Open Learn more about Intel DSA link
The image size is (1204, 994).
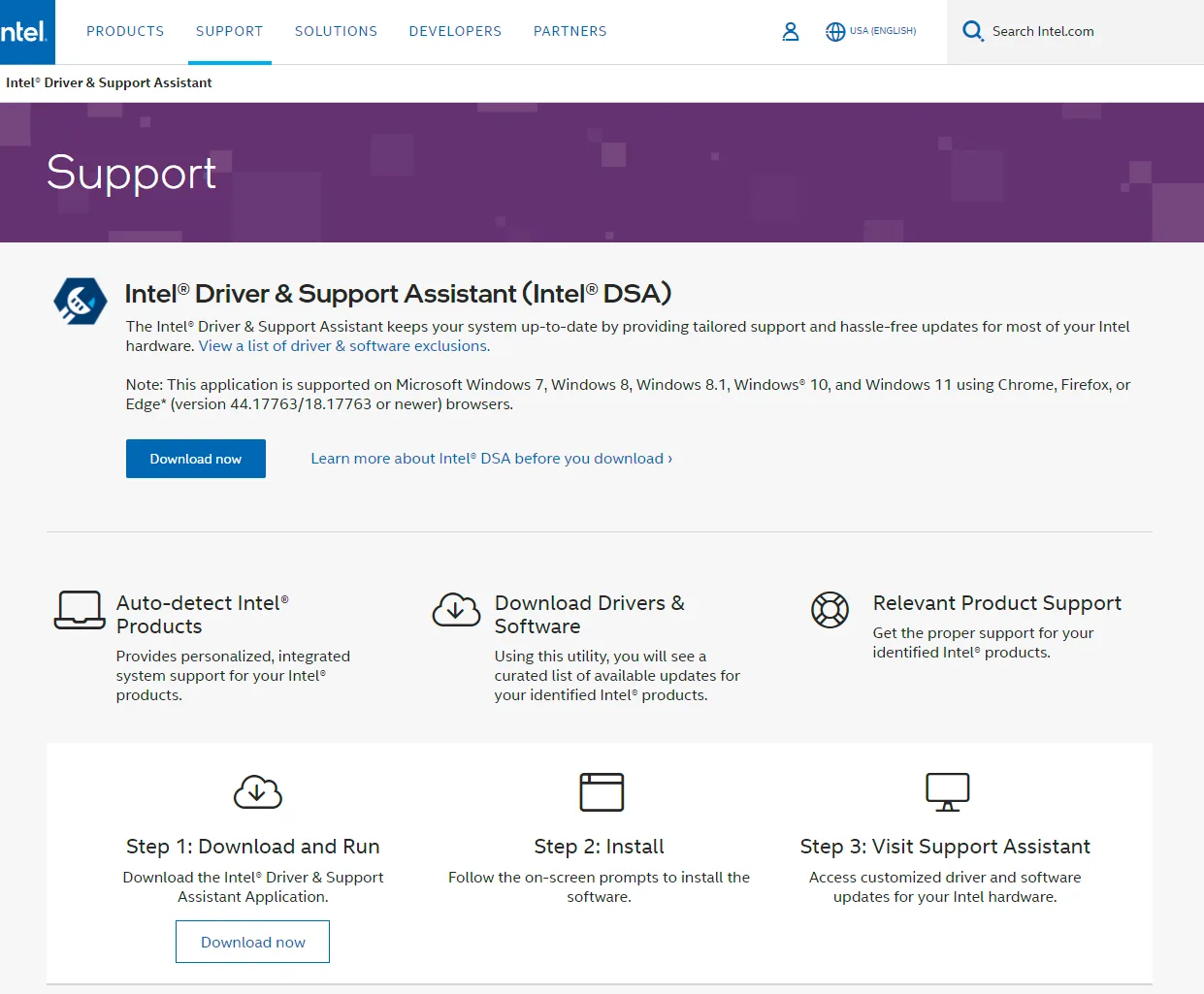click(x=492, y=459)
